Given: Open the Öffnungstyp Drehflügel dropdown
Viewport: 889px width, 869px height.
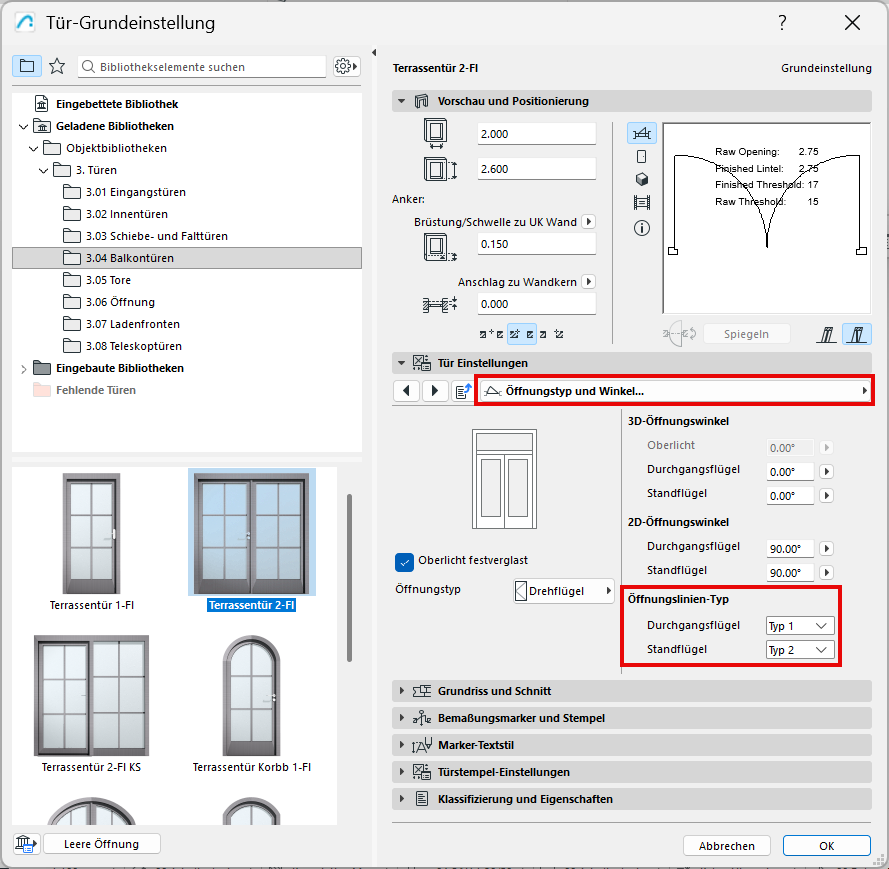Looking at the screenshot, I should tap(564, 591).
